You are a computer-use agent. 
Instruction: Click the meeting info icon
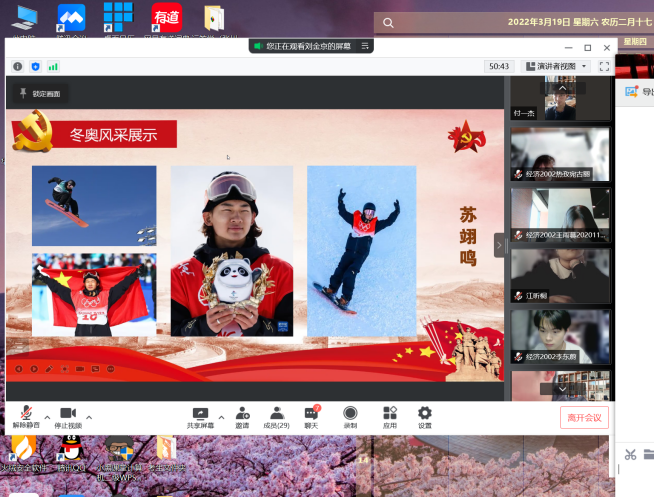click(x=17, y=66)
